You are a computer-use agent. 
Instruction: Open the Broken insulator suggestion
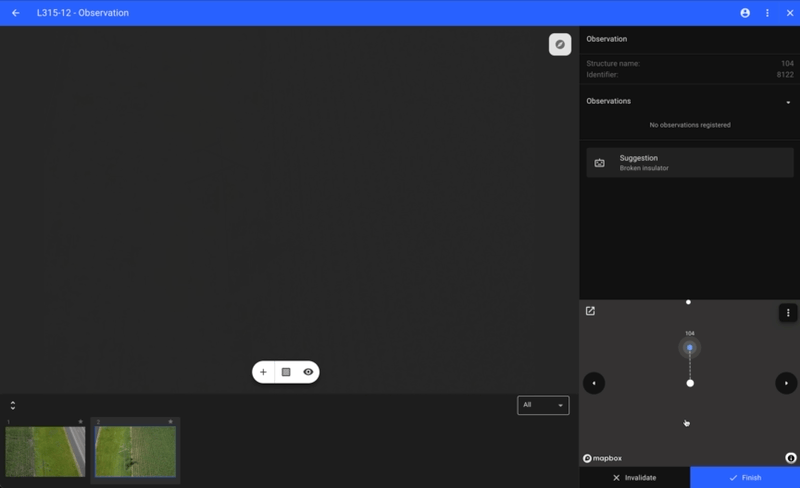690,163
